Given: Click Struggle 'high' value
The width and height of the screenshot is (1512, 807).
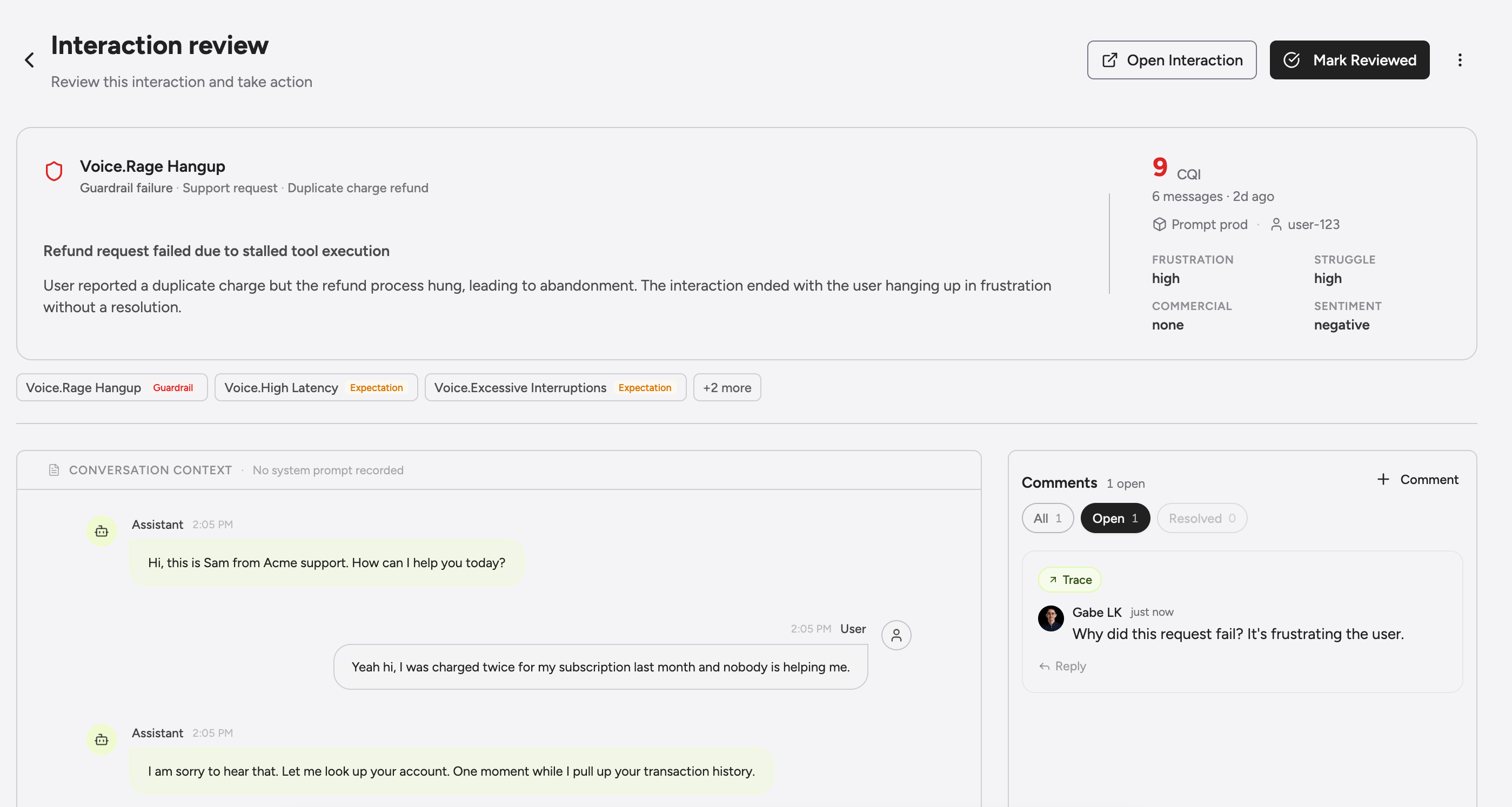Looking at the screenshot, I should [1327, 278].
